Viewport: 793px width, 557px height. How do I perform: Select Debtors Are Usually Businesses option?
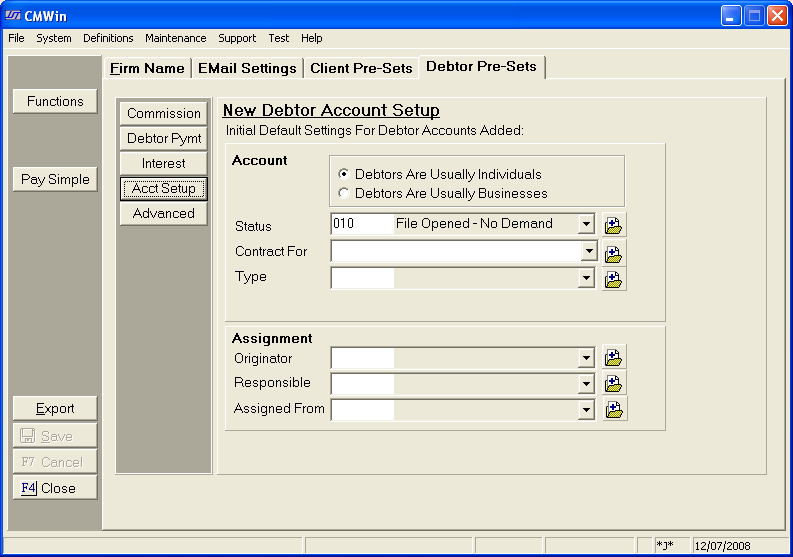pyautogui.click(x=344, y=193)
